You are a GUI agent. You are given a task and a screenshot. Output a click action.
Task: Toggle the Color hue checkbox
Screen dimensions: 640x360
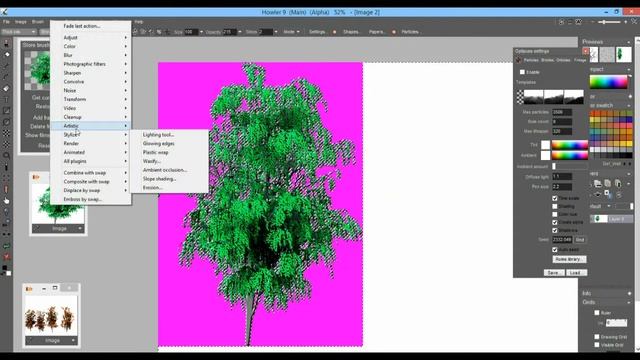coord(555,214)
